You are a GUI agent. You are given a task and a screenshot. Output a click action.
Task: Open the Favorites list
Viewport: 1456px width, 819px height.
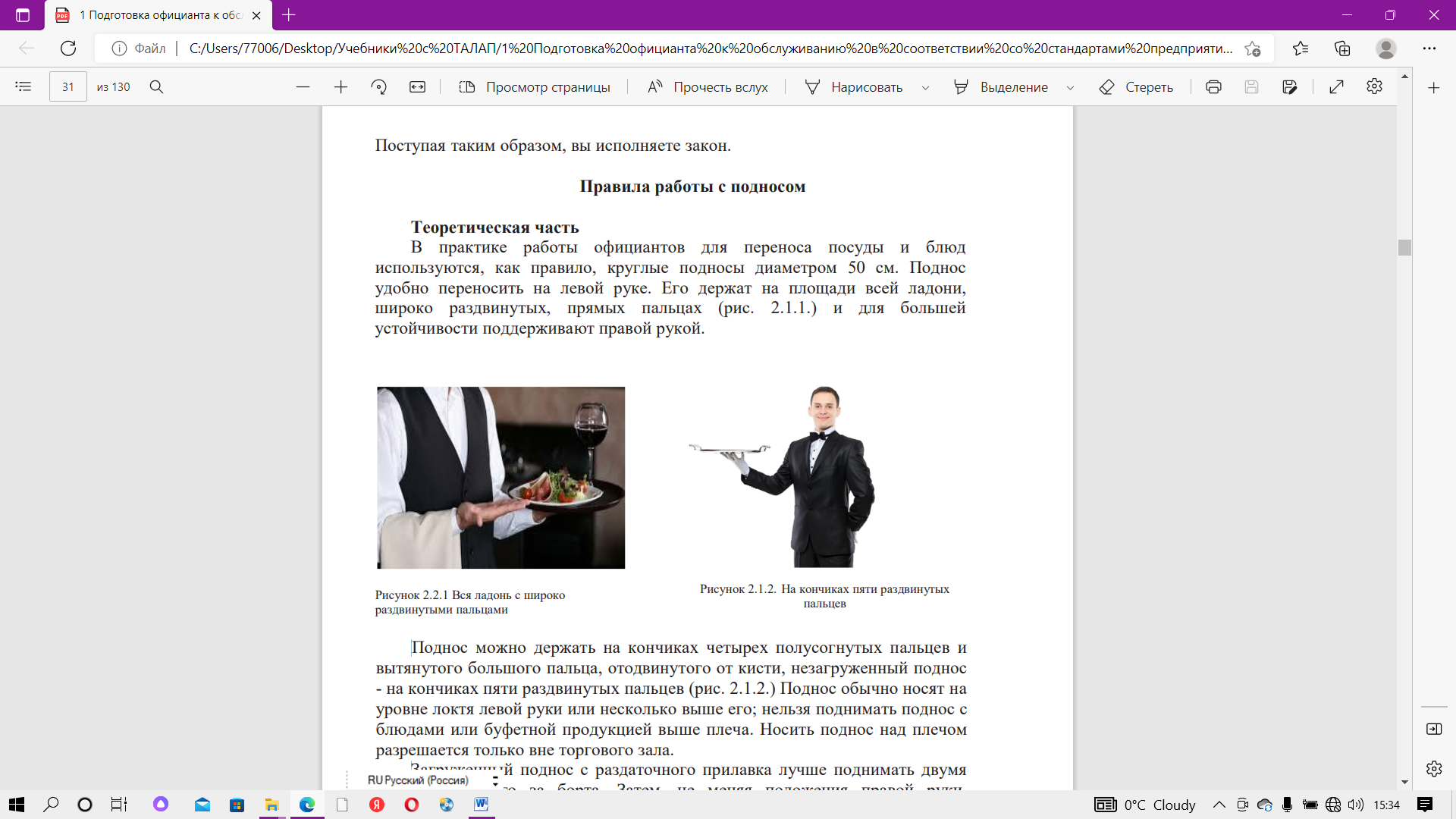coord(1301,49)
